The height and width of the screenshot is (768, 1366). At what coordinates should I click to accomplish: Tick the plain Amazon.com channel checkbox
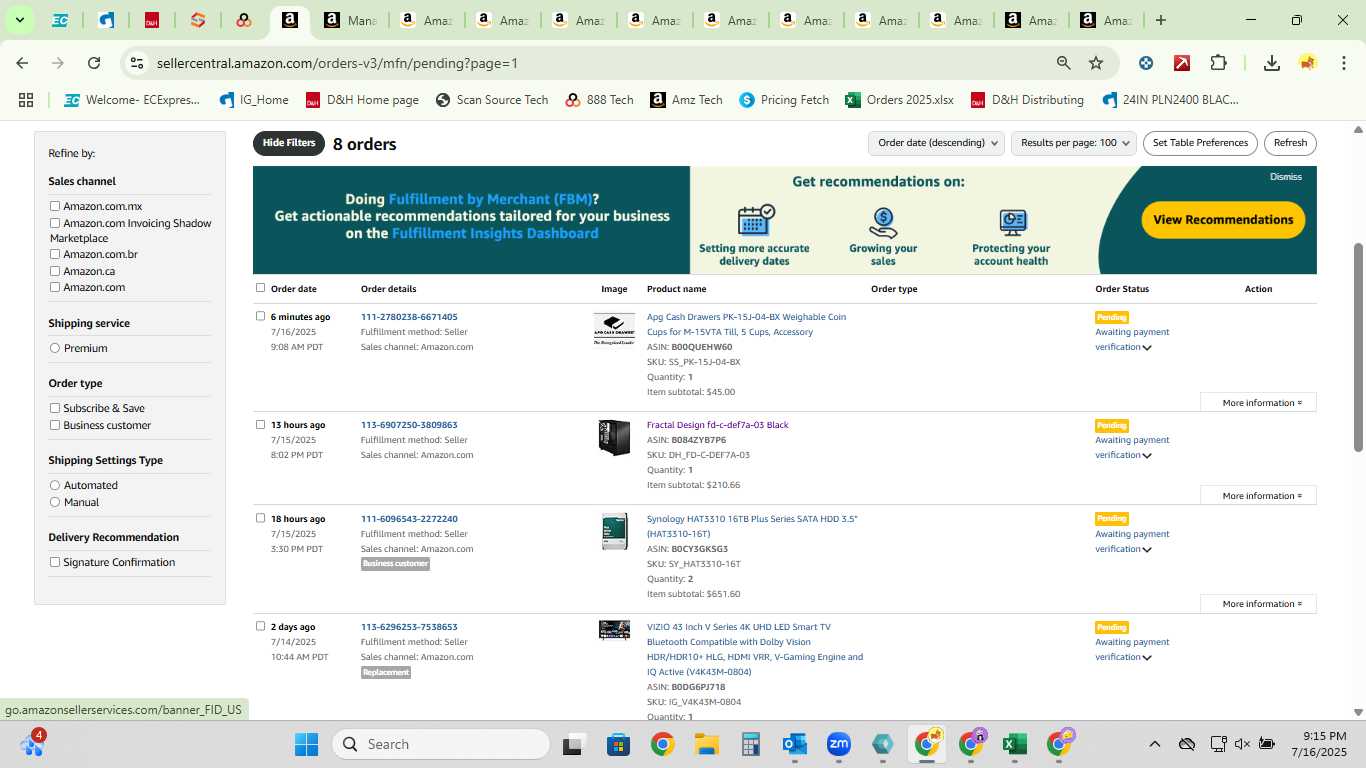(x=55, y=287)
